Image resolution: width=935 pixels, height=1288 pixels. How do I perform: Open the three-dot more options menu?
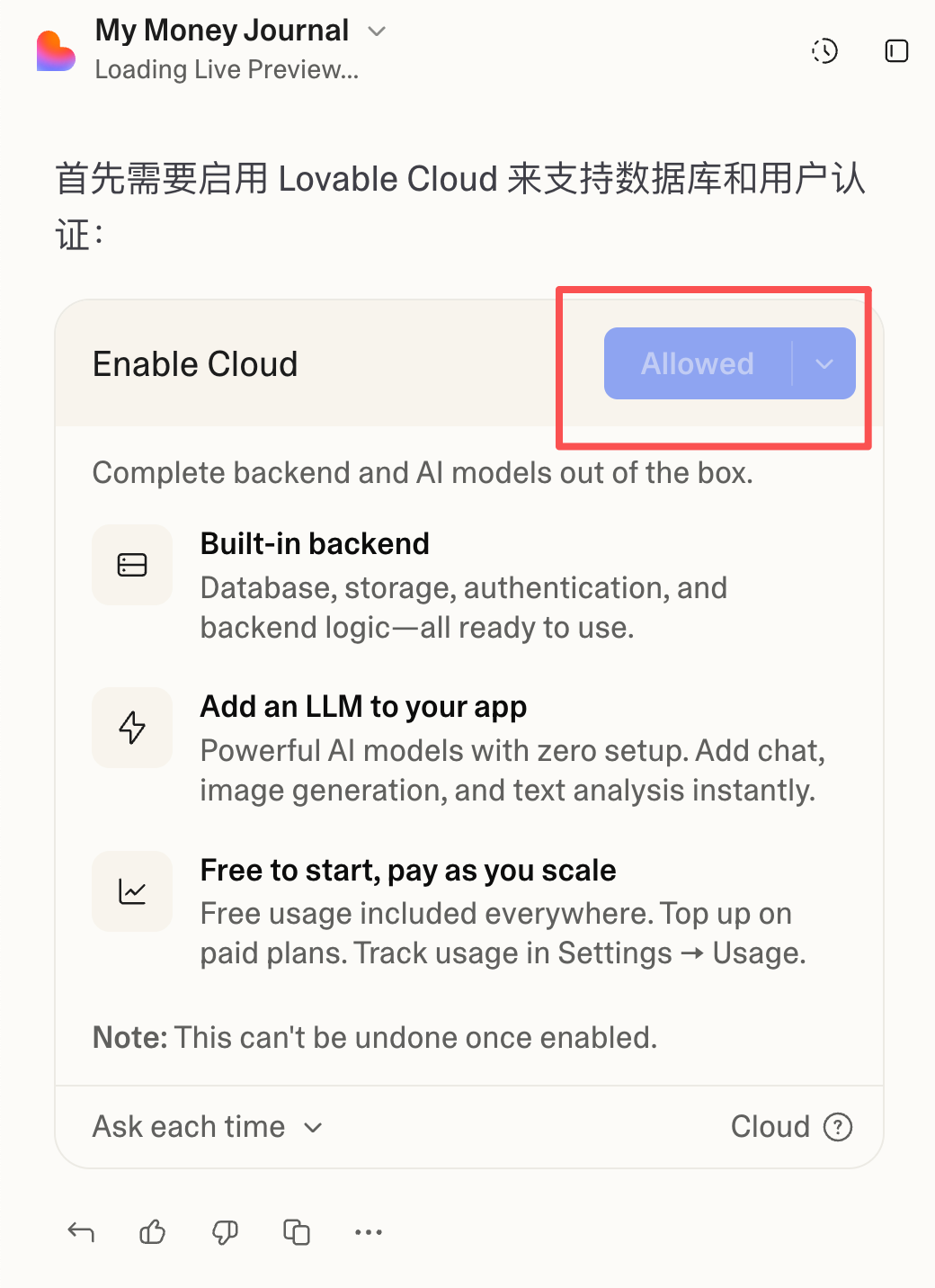click(x=369, y=1231)
